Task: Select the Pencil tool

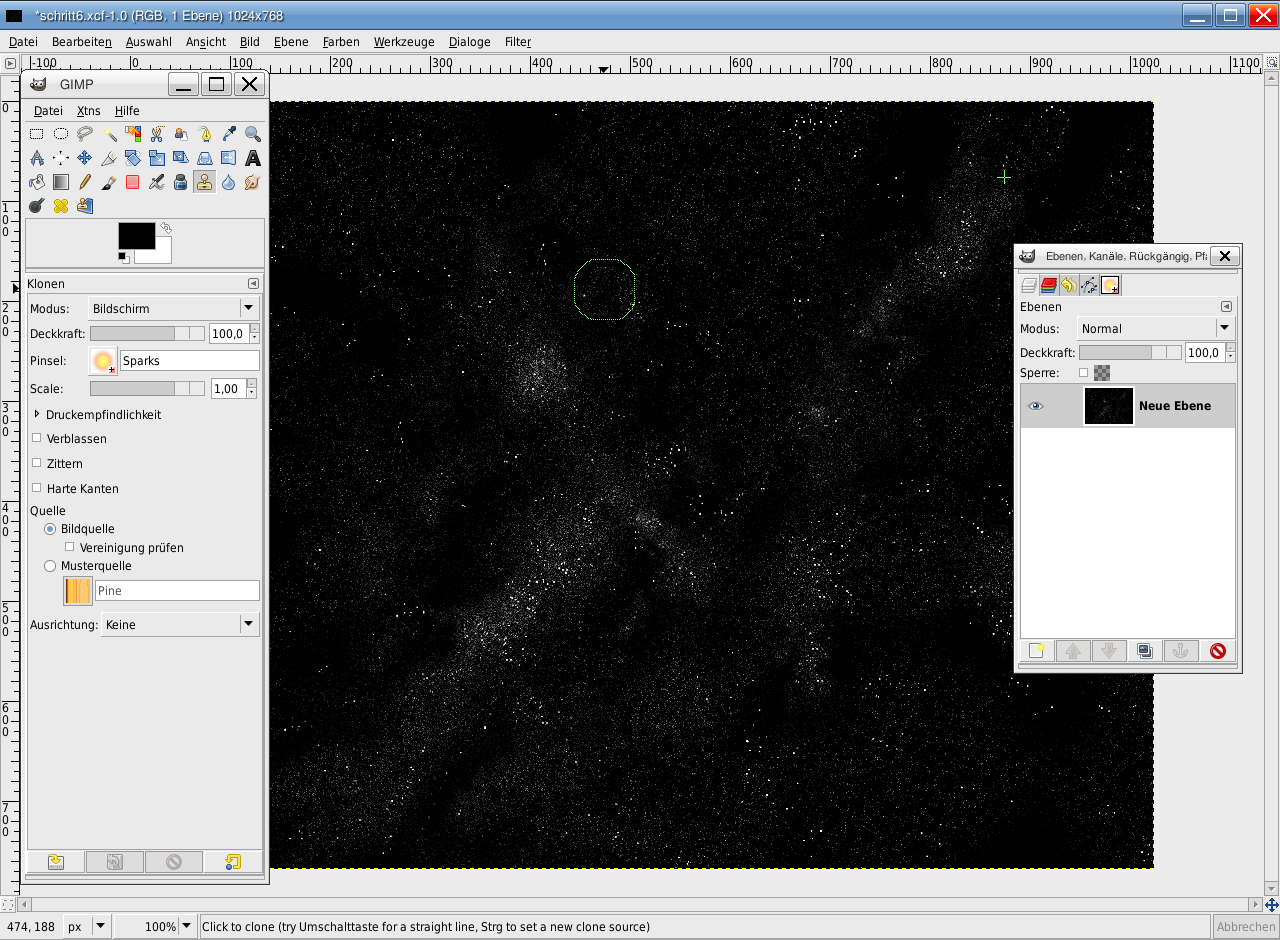Action: click(x=85, y=182)
